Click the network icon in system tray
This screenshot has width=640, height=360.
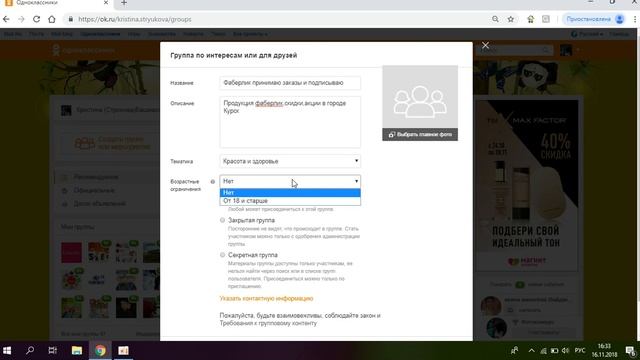coord(543,351)
